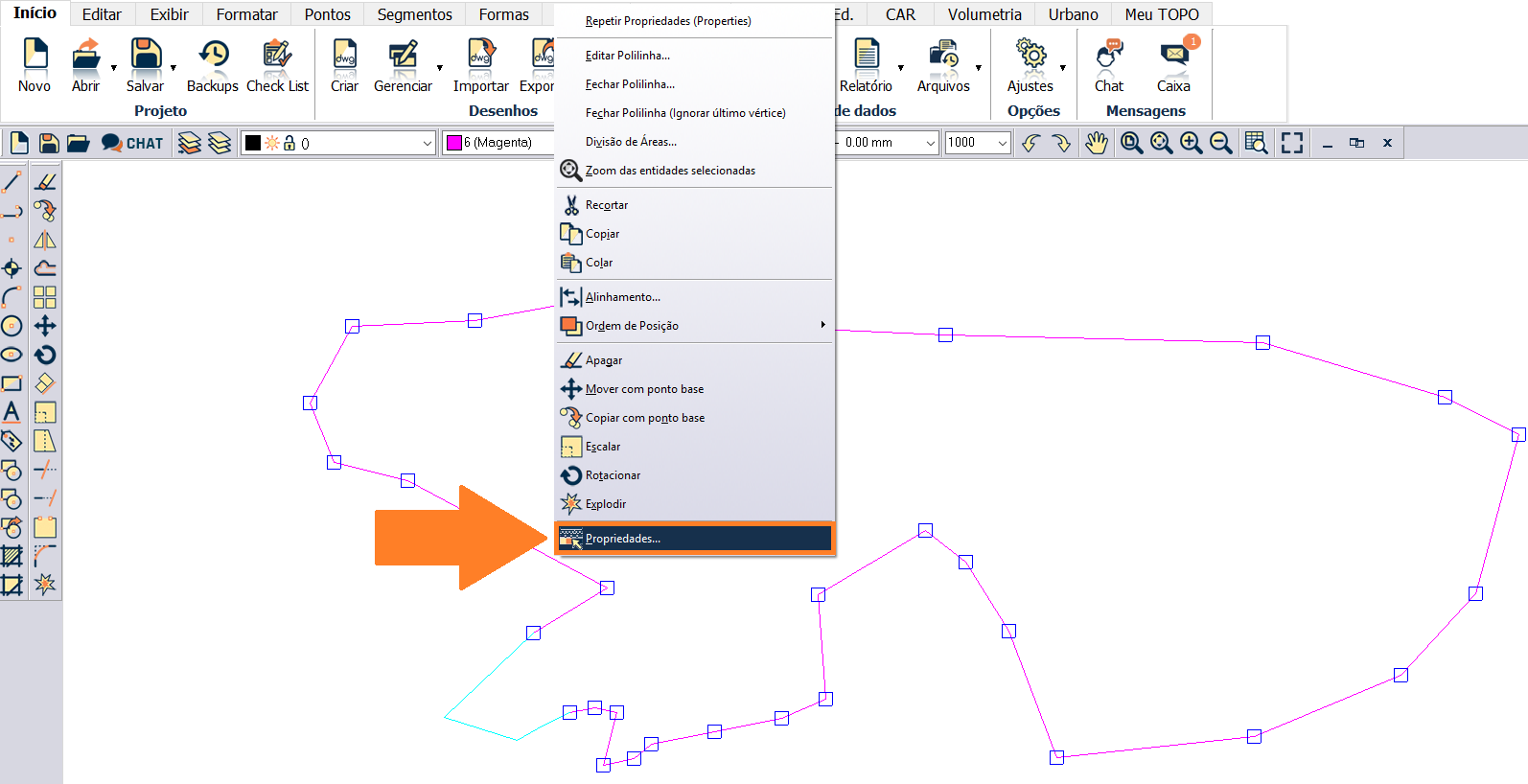Select the mirror tool in left toolbar

45,240
